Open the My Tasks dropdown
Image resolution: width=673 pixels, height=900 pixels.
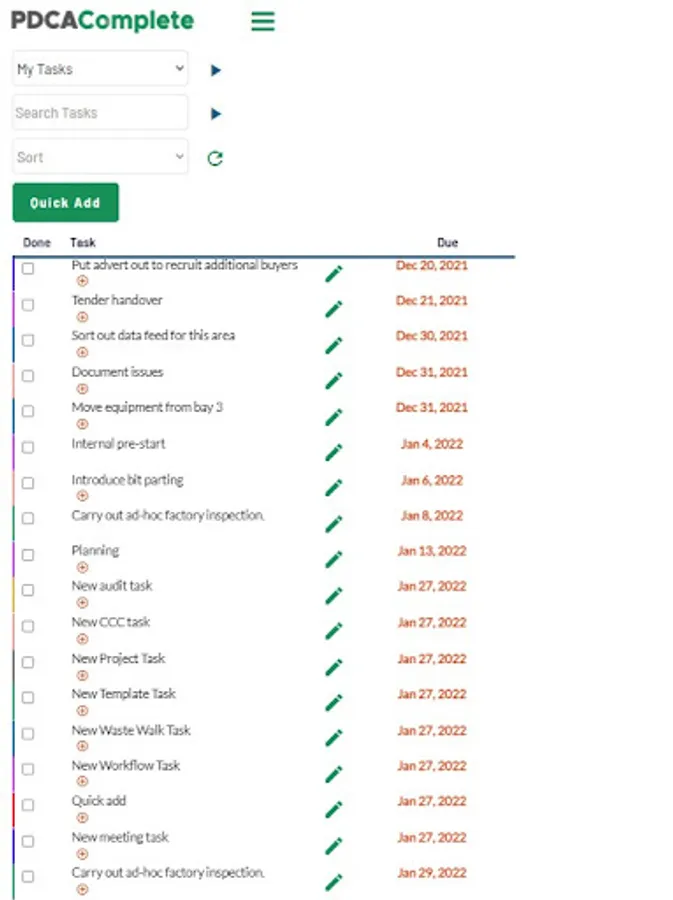[x=100, y=70]
